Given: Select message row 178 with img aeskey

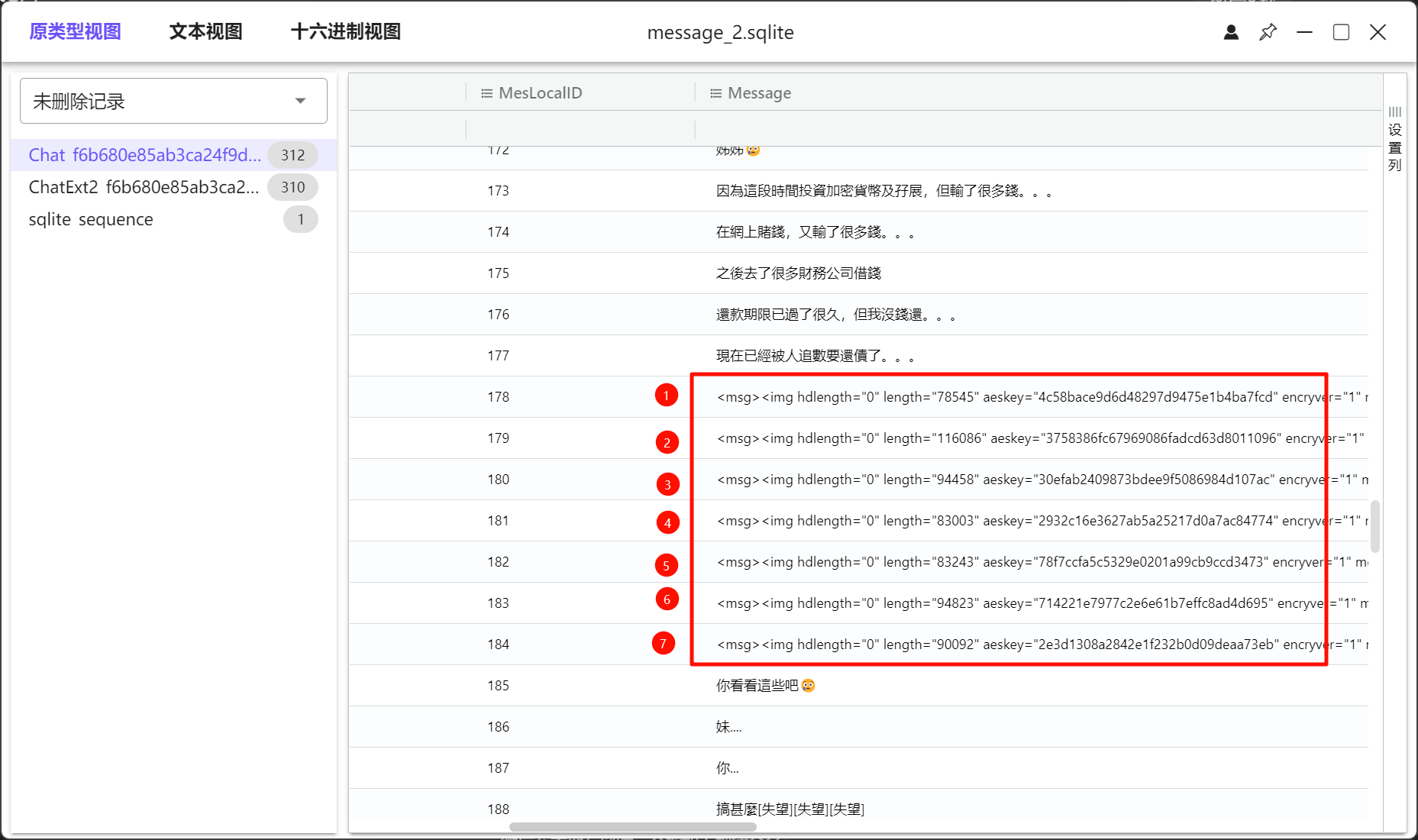Looking at the screenshot, I should coord(993,397).
